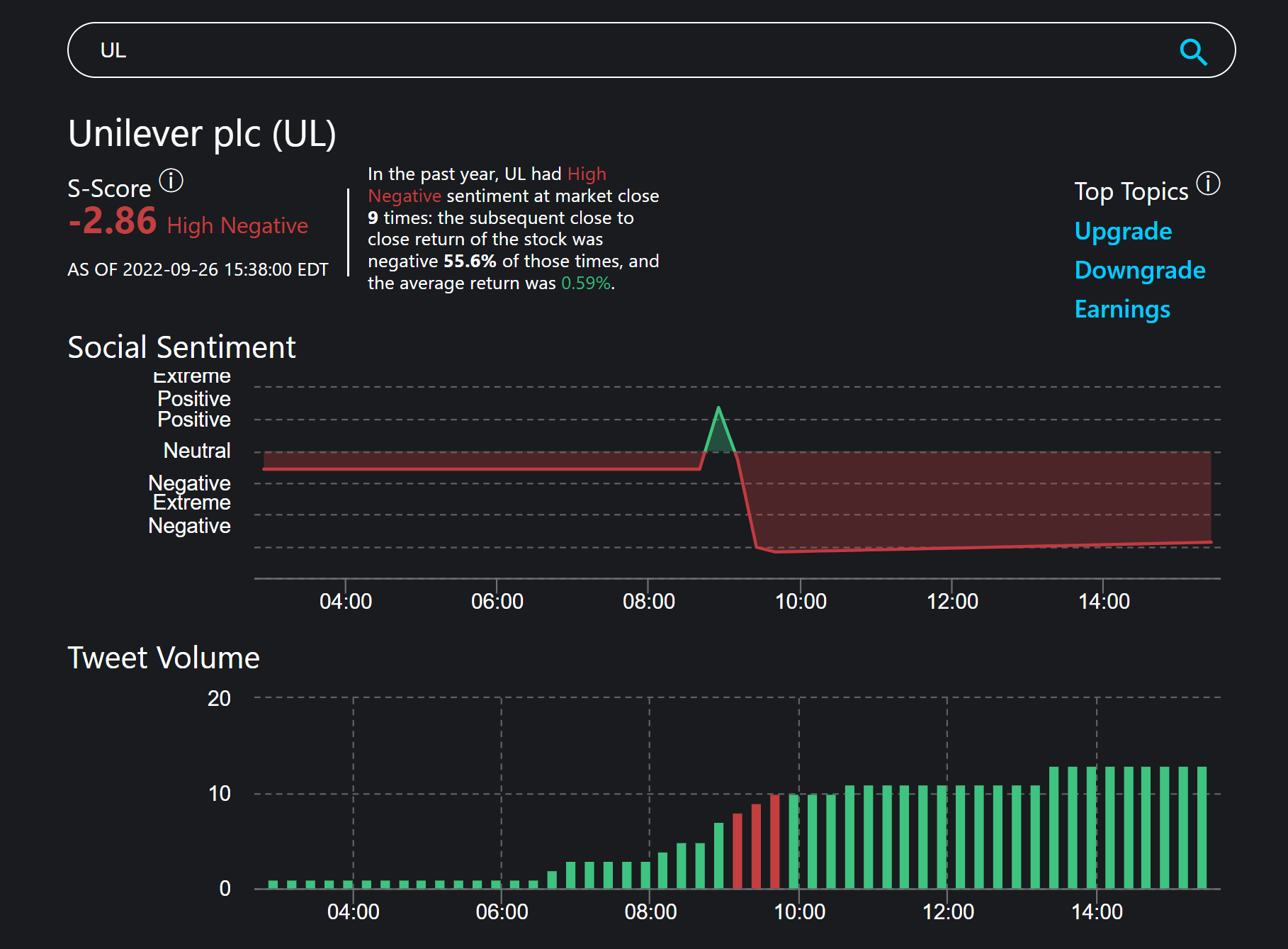Click the 06:00 tick on tweet volume chart

pyautogui.click(x=502, y=911)
